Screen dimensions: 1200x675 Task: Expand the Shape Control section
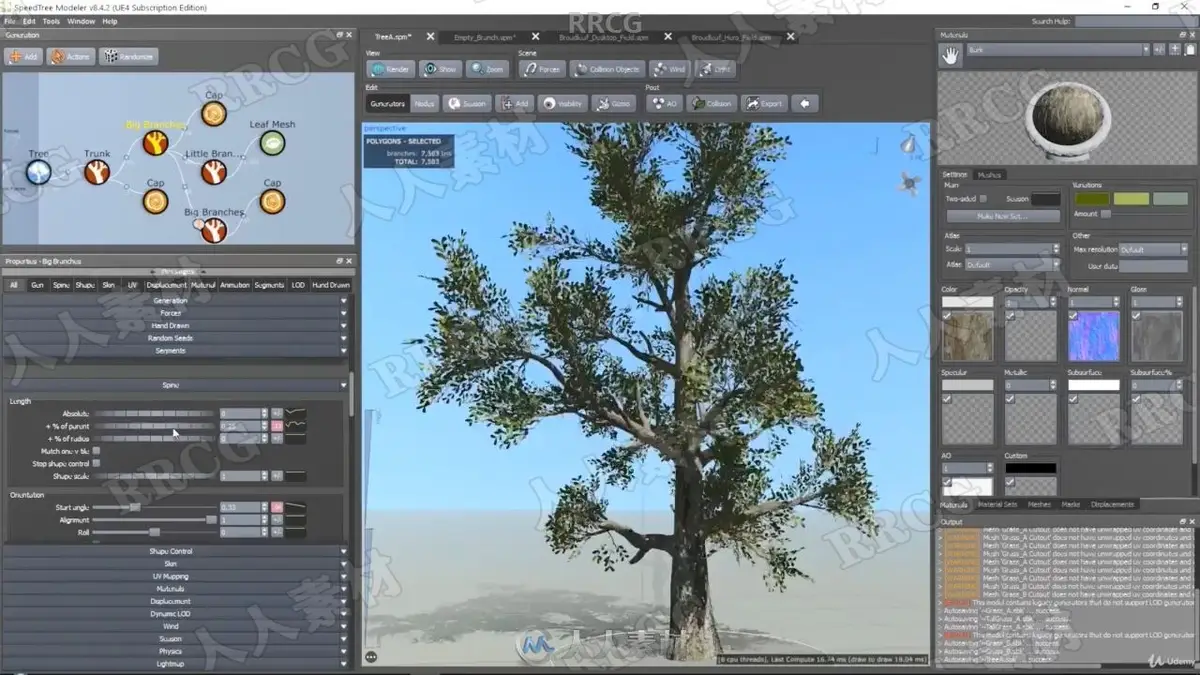(176, 551)
